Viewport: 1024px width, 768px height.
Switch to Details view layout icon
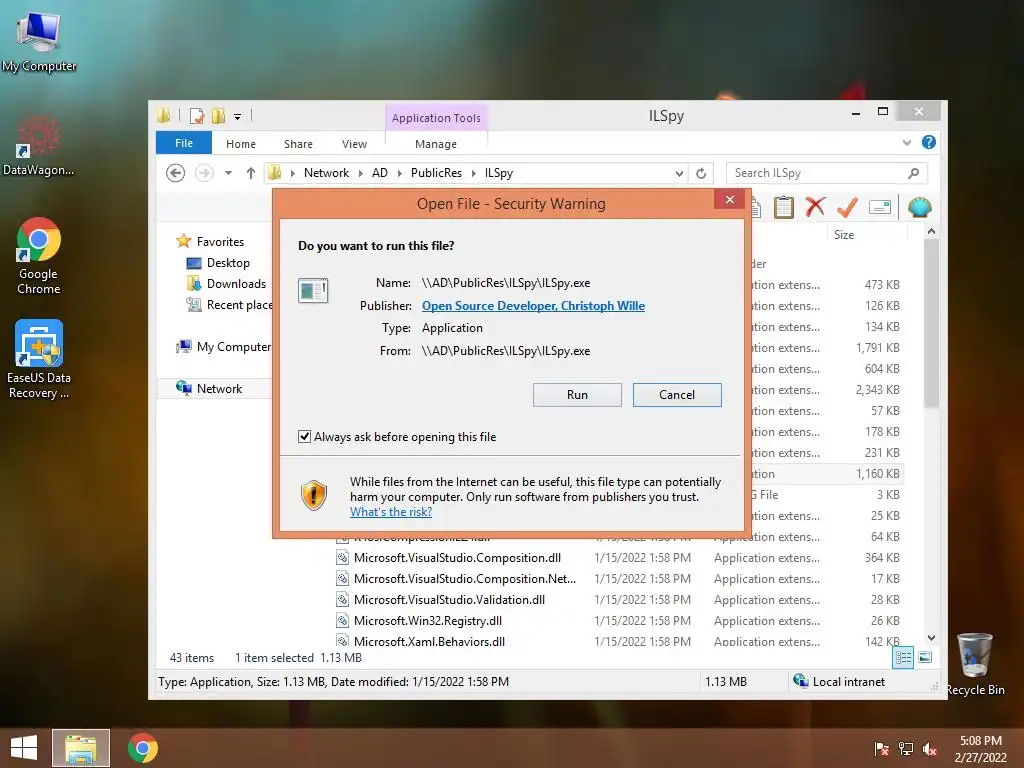coord(903,658)
